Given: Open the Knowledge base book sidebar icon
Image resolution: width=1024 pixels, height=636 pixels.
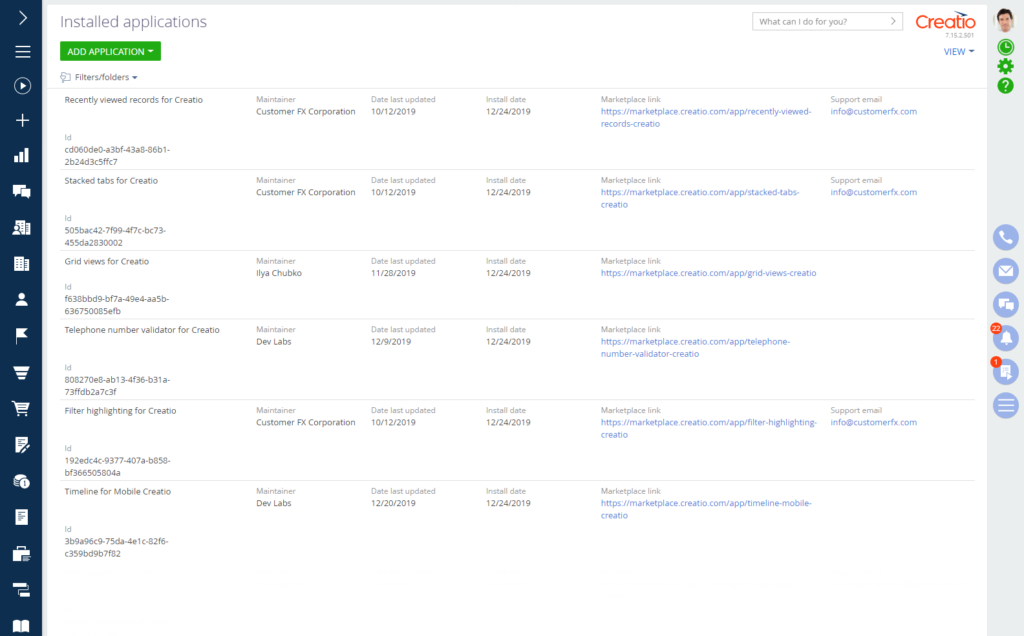Looking at the screenshot, I should [22, 626].
